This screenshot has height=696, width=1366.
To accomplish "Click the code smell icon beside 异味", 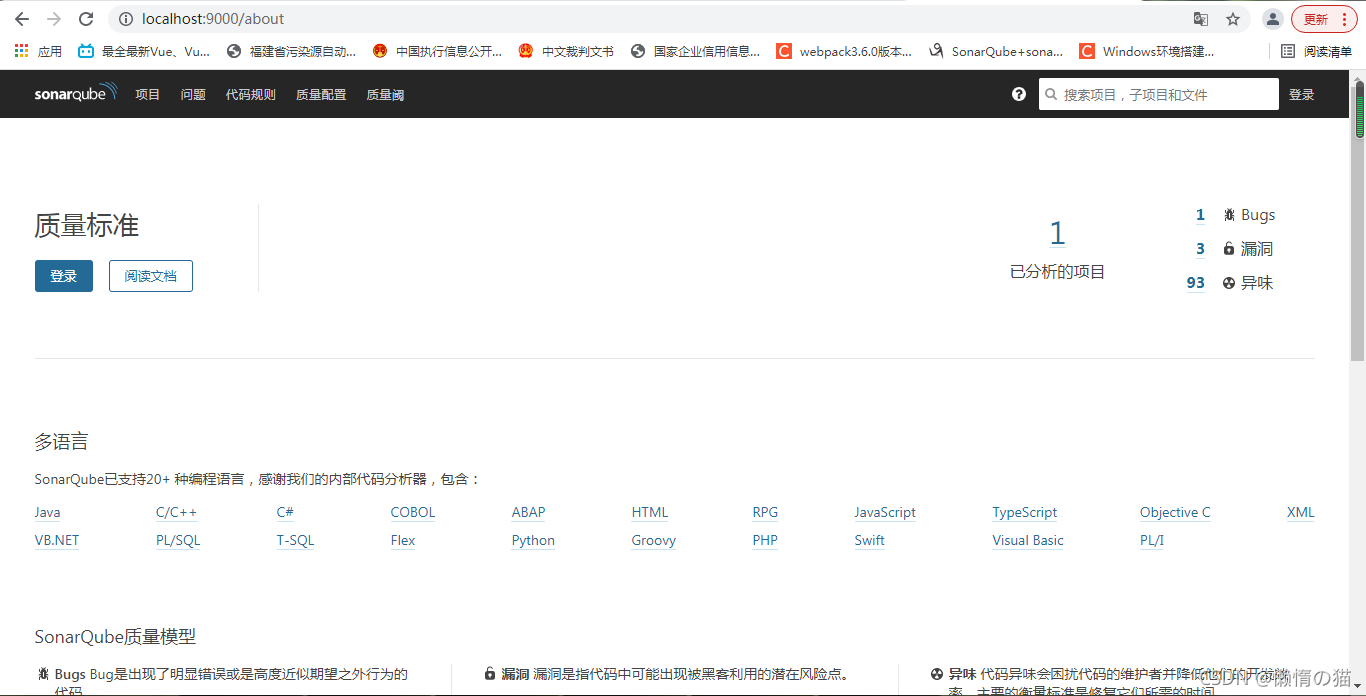I will pos(1229,283).
